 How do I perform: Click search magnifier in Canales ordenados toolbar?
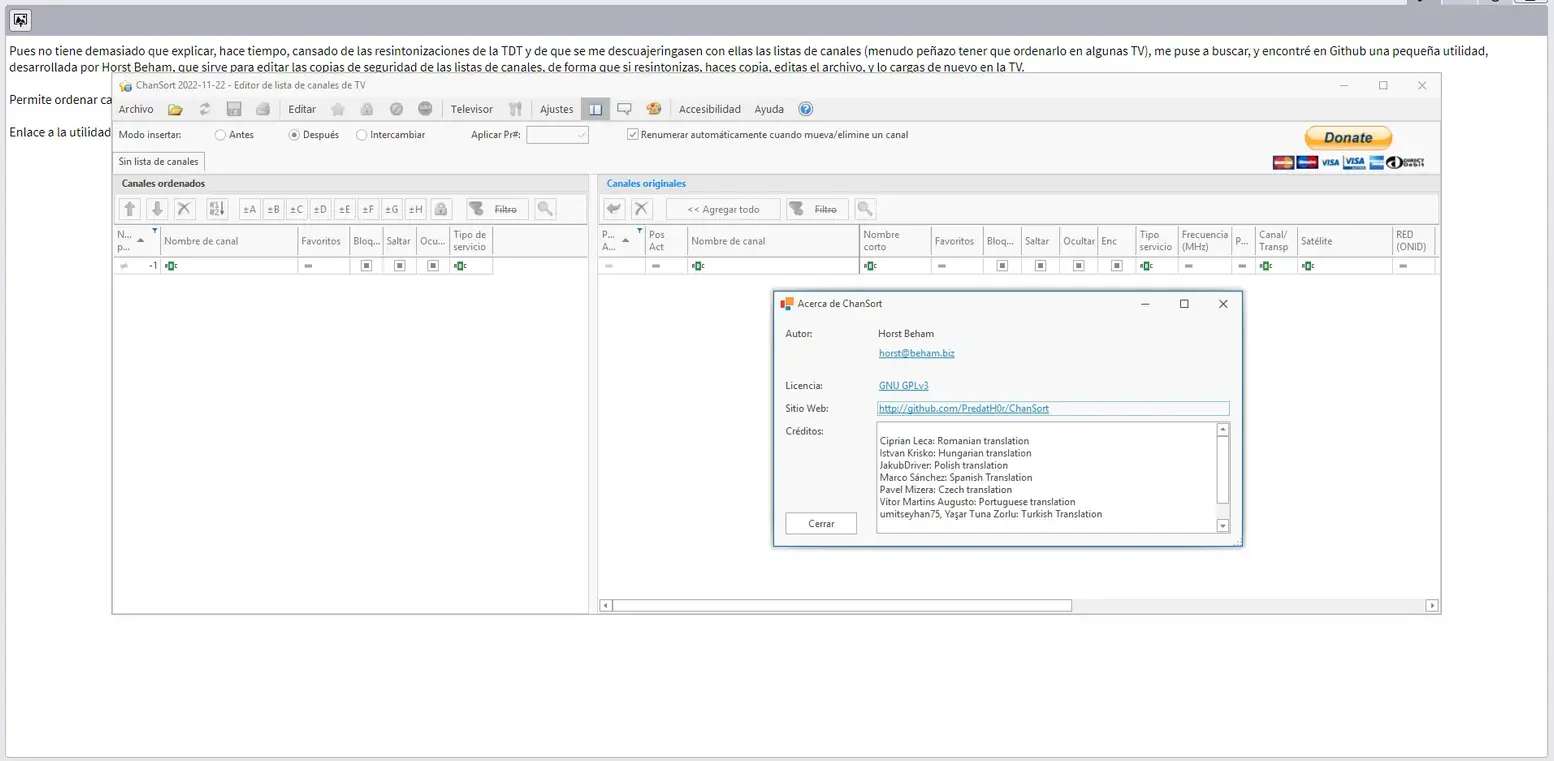tap(545, 209)
